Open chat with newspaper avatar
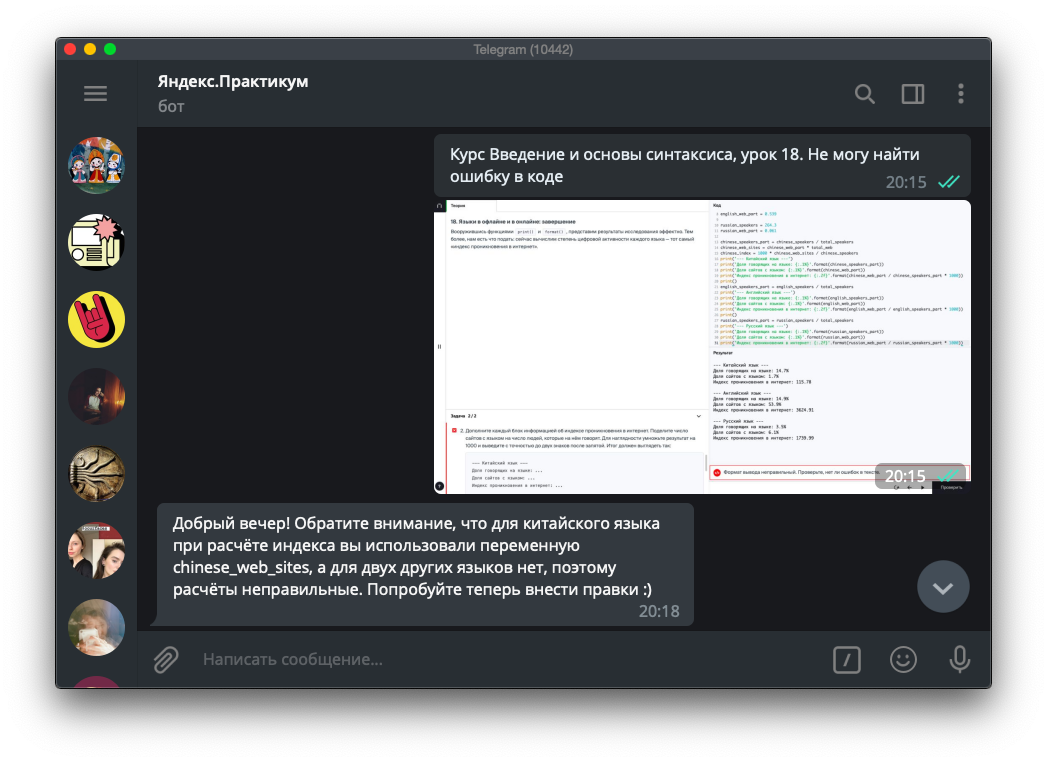This screenshot has width=1047, height=762. (x=96, y=242)
